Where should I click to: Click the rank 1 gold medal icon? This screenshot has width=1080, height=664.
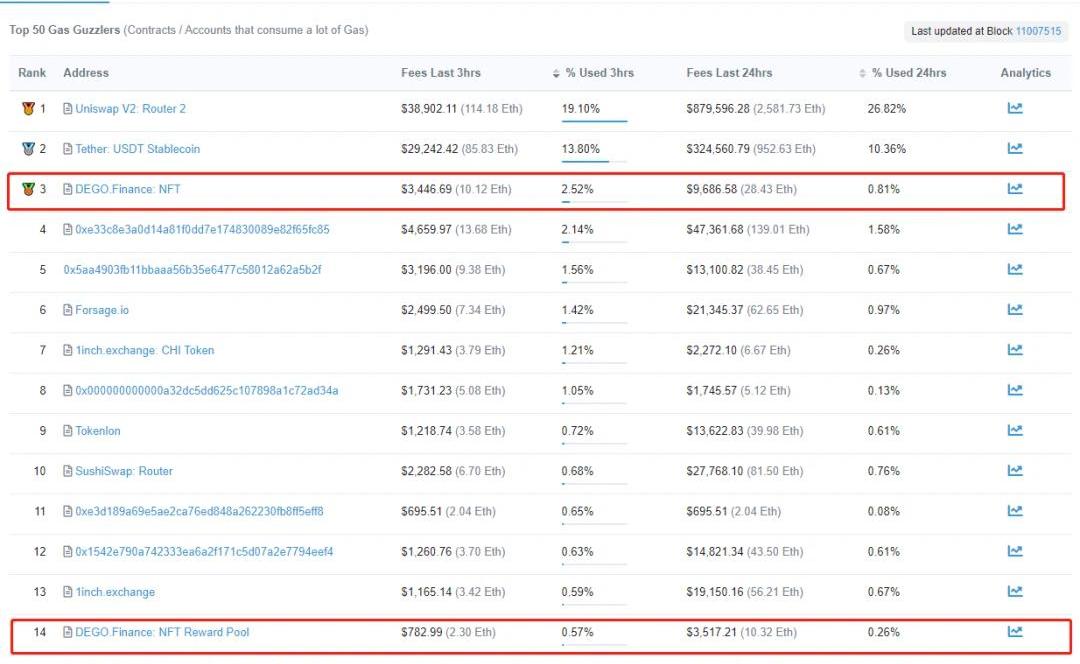(28, 109)
